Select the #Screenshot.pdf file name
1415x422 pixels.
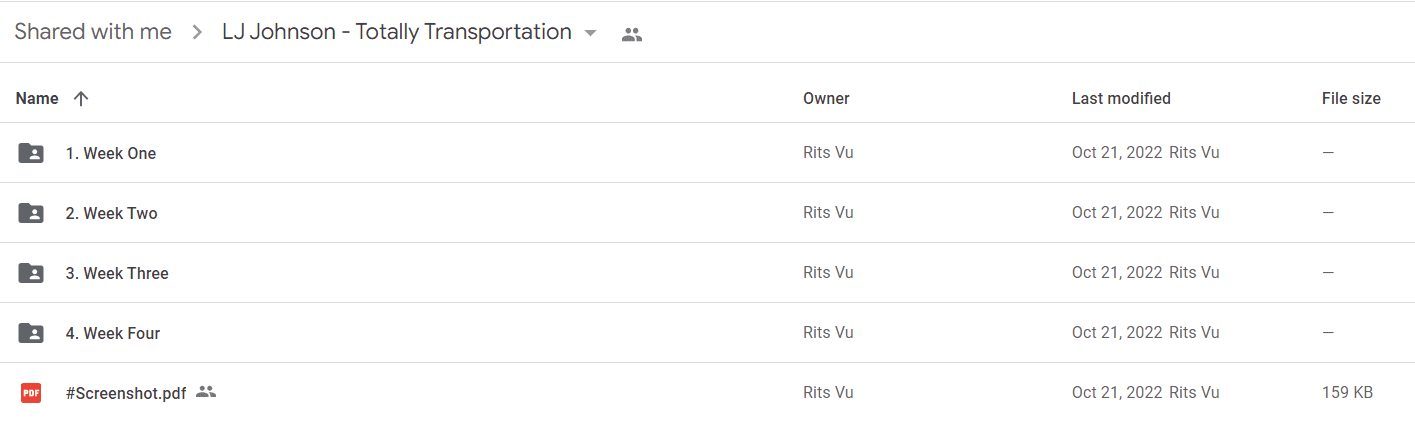pyautogui.click(x=126, y=393)
